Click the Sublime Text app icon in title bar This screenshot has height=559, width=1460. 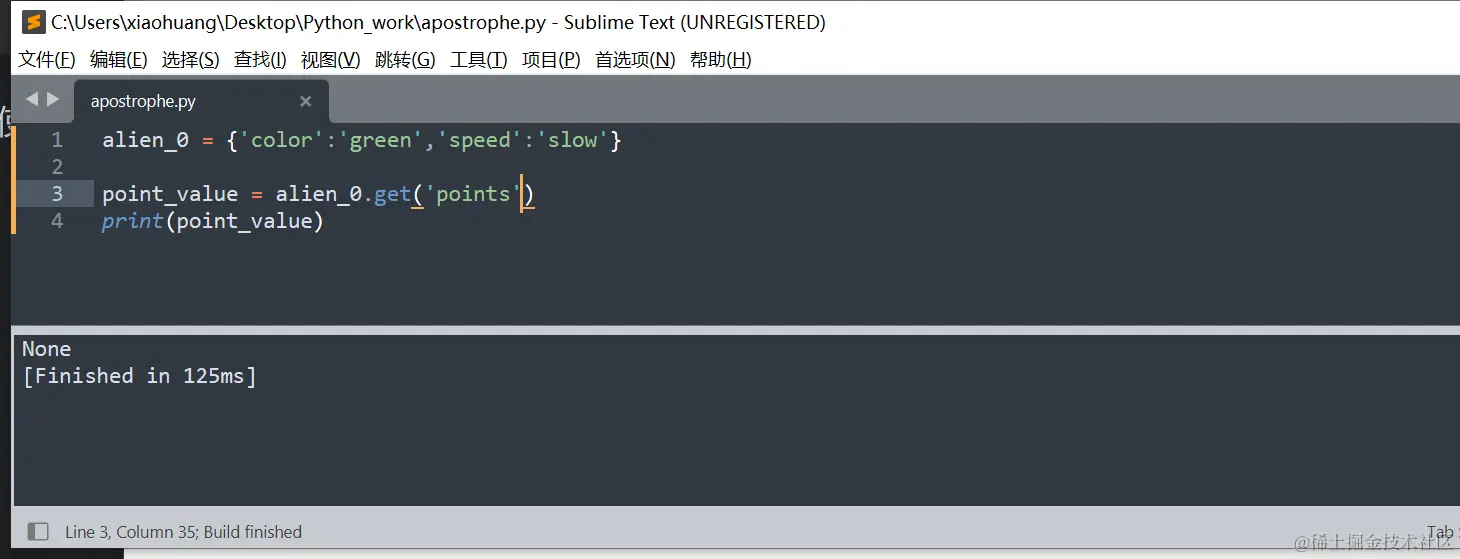tap(34, 22)
